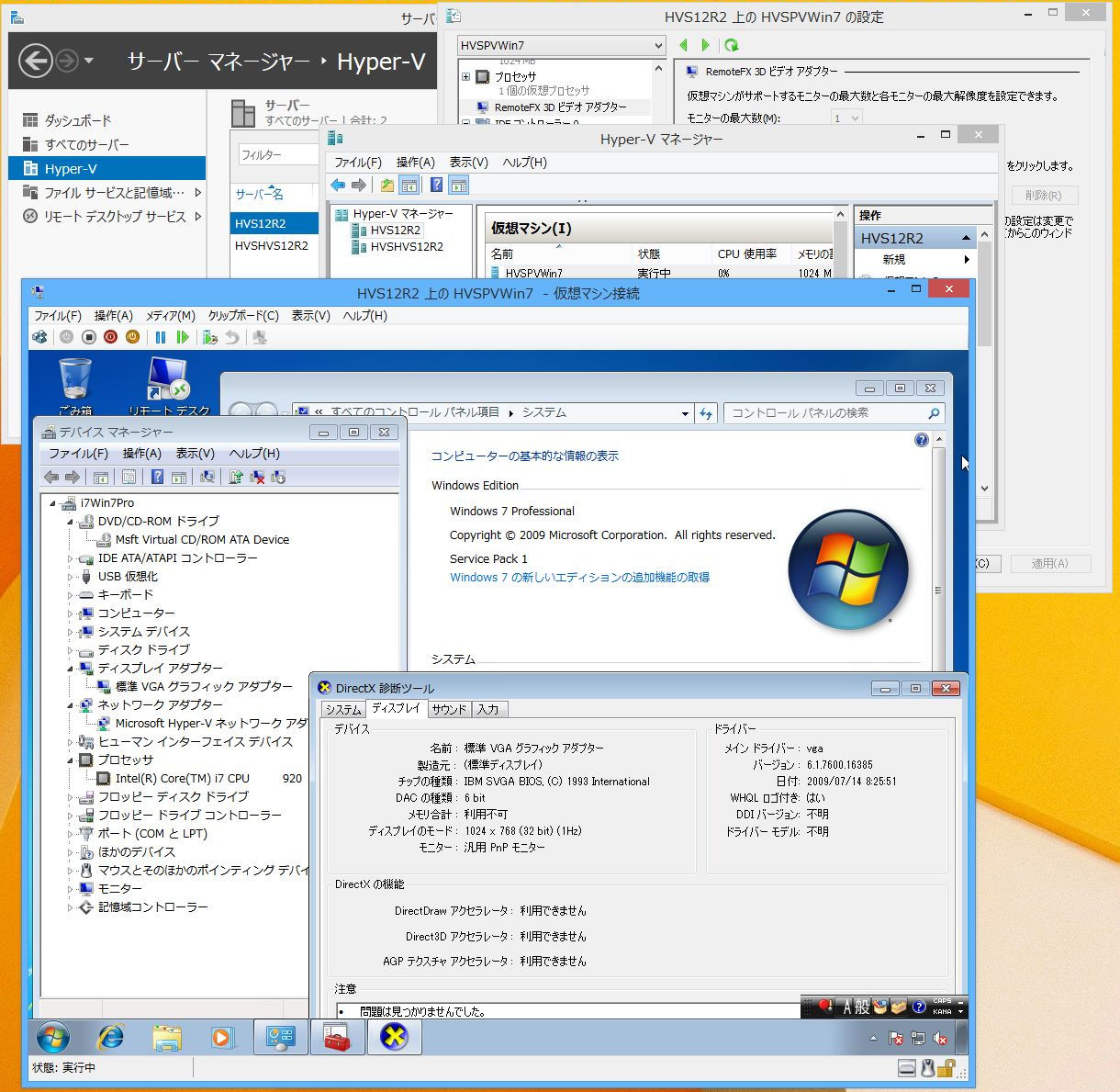Click the Revert arrow icon in VM toolbar
Image resolution: width=1120 pixels, height=1092 pixels.
[x=232, y=337]
